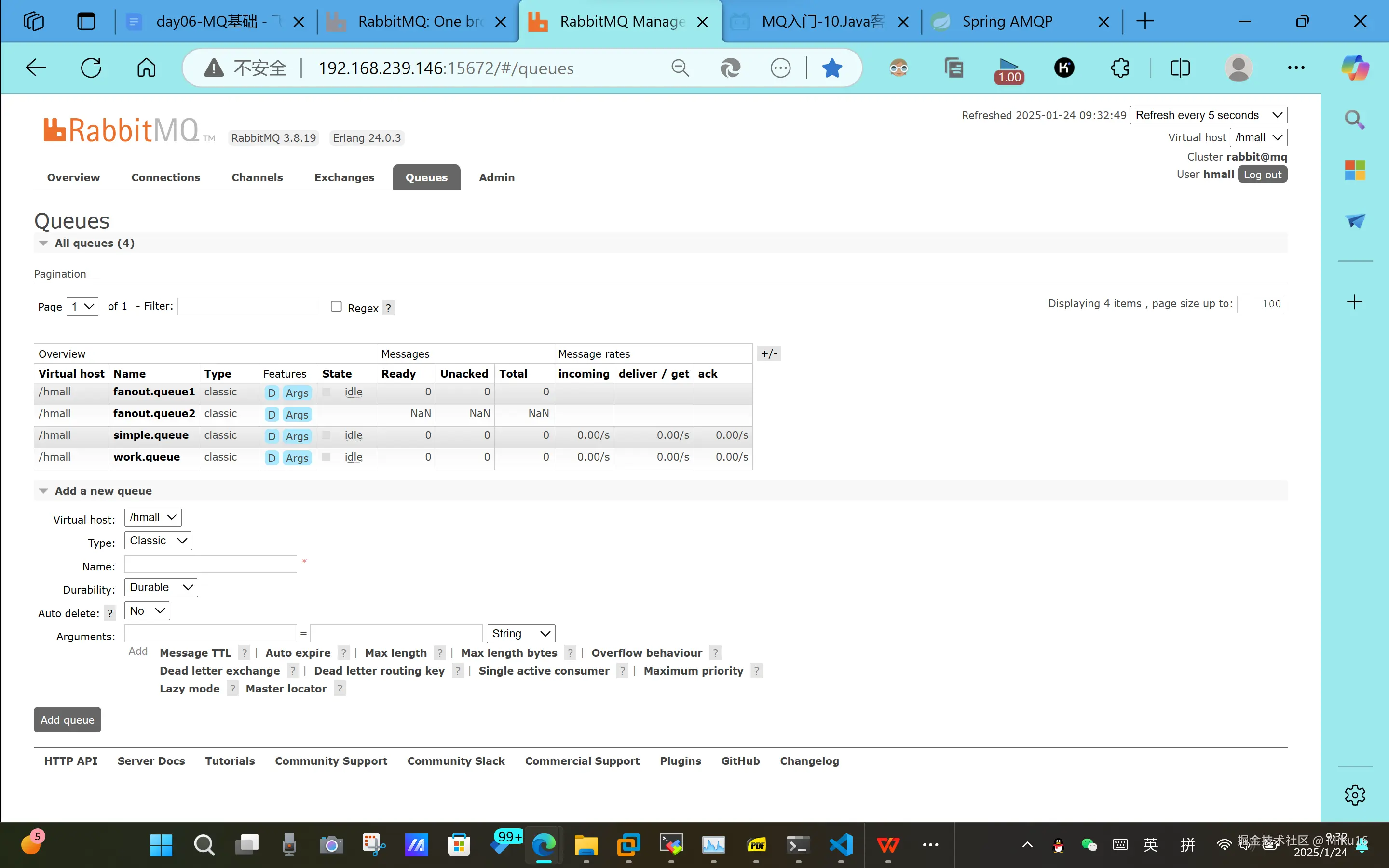Open the Copilot sidebar icon
Image resolution: width=1389 pixels, height=868 pixels.
[1355, 68]
